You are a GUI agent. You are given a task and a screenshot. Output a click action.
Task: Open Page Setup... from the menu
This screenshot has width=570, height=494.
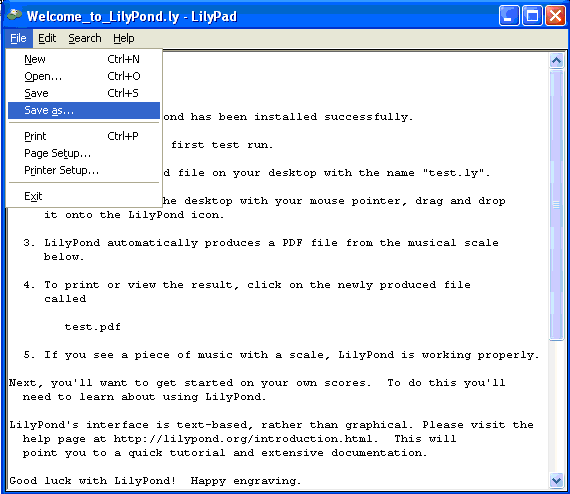pyautogui.click(x=84, y=153)
